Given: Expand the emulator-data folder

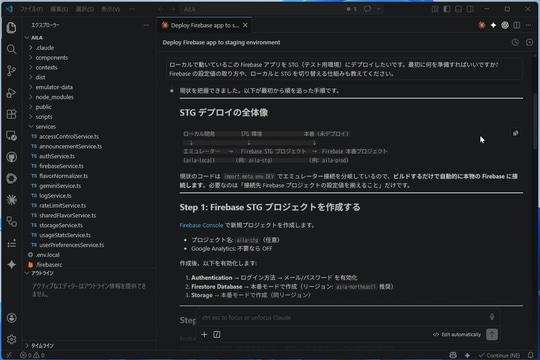Looking at the screenshot, I should pos(54,87).
